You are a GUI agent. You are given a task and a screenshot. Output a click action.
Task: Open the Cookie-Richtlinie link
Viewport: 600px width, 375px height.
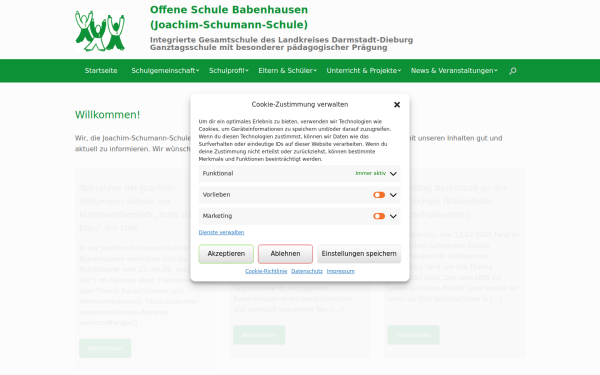pyautogui.click(x=266, y=271)
